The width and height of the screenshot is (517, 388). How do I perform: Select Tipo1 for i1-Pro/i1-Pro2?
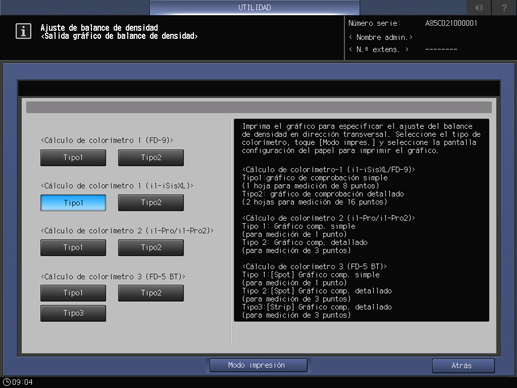[73, 247]
